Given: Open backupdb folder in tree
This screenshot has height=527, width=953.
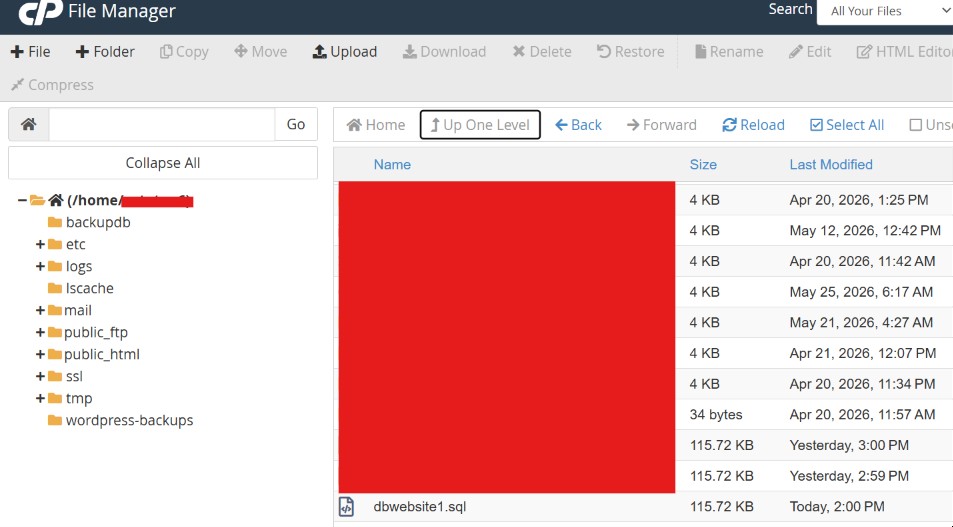Looking at the screenshot, I should click(x=98, y=222).
